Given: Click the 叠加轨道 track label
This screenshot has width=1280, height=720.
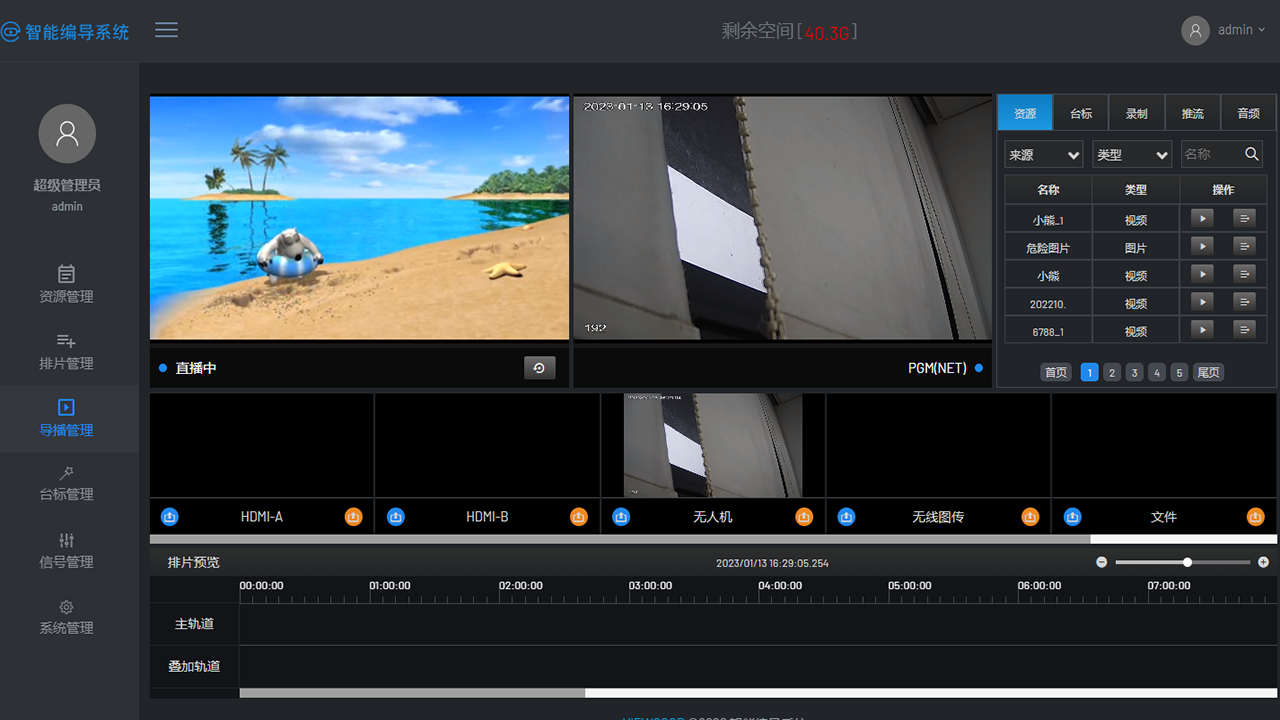Looking at the screenshot, I should click(x=194, y=666).
